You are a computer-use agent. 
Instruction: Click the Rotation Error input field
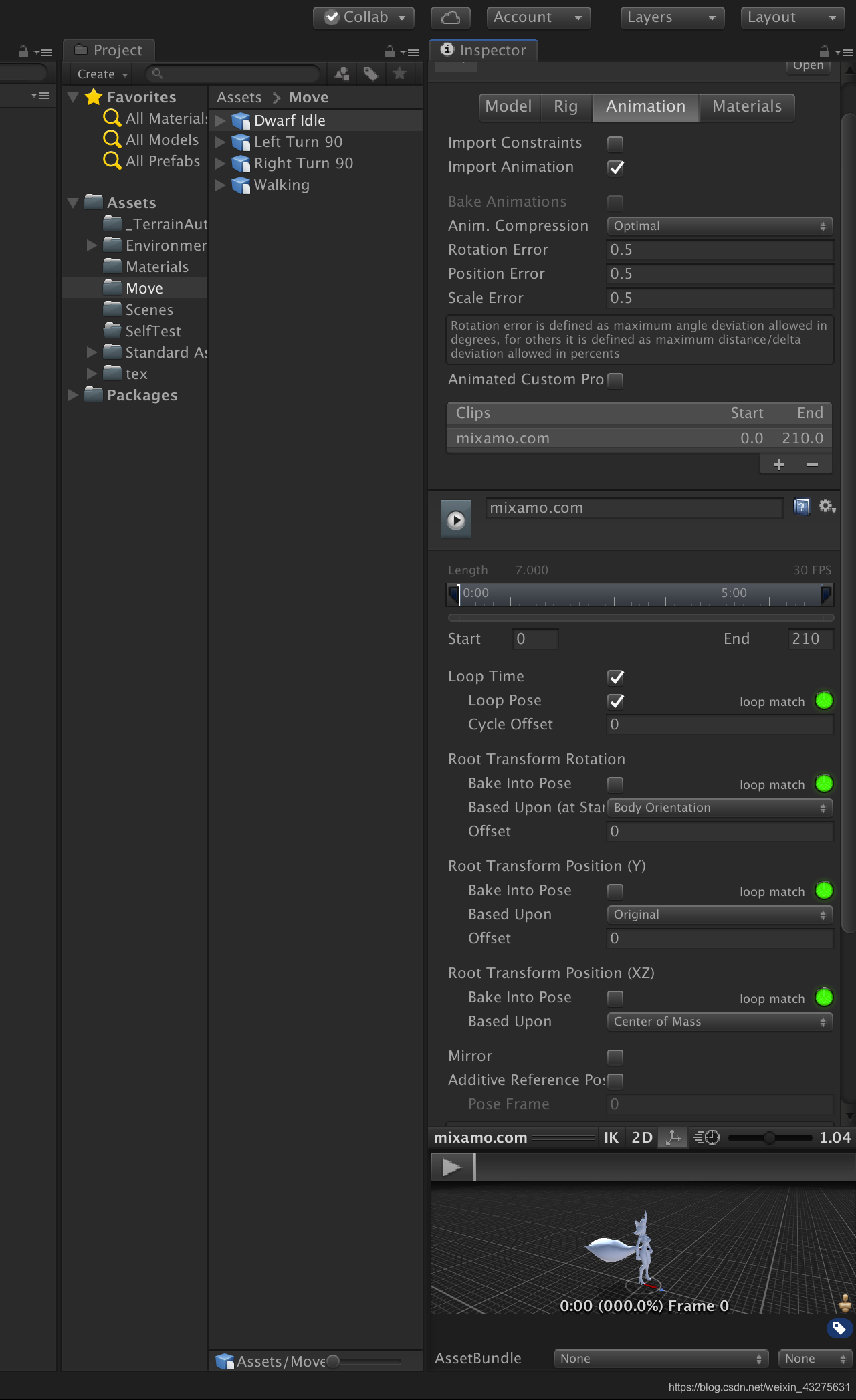720,250
